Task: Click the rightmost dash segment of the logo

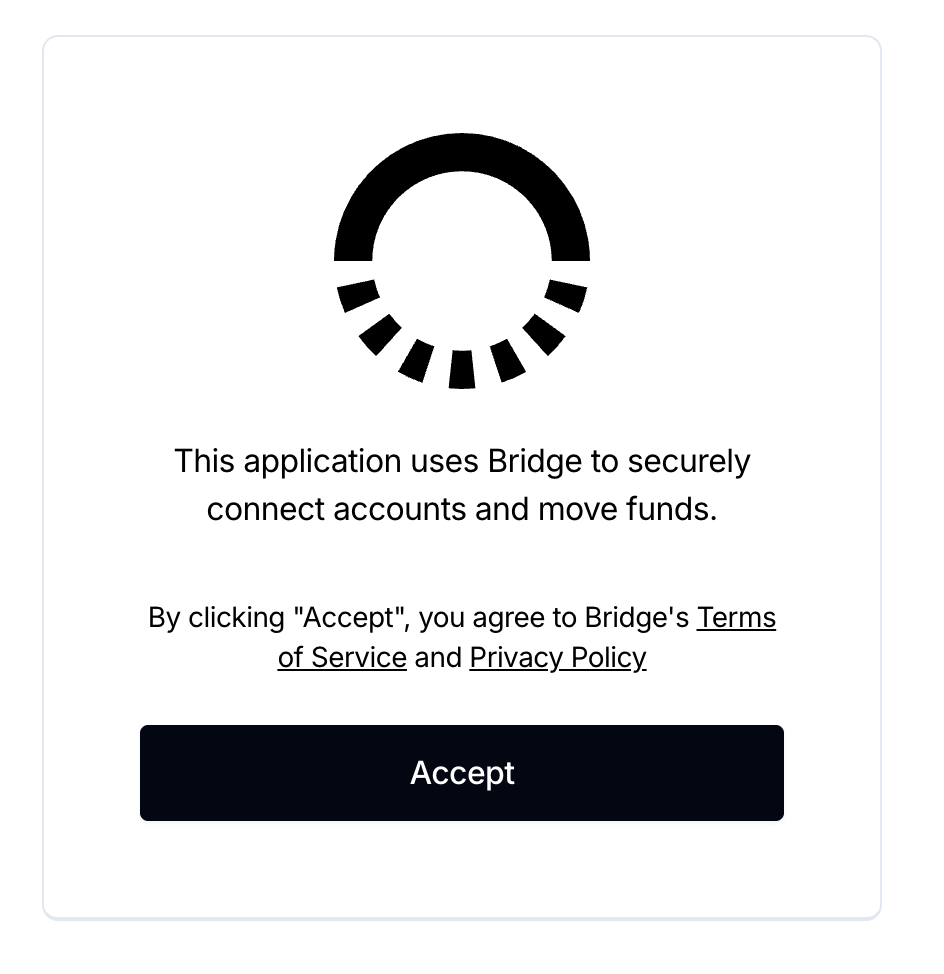Action: [566, 295]
